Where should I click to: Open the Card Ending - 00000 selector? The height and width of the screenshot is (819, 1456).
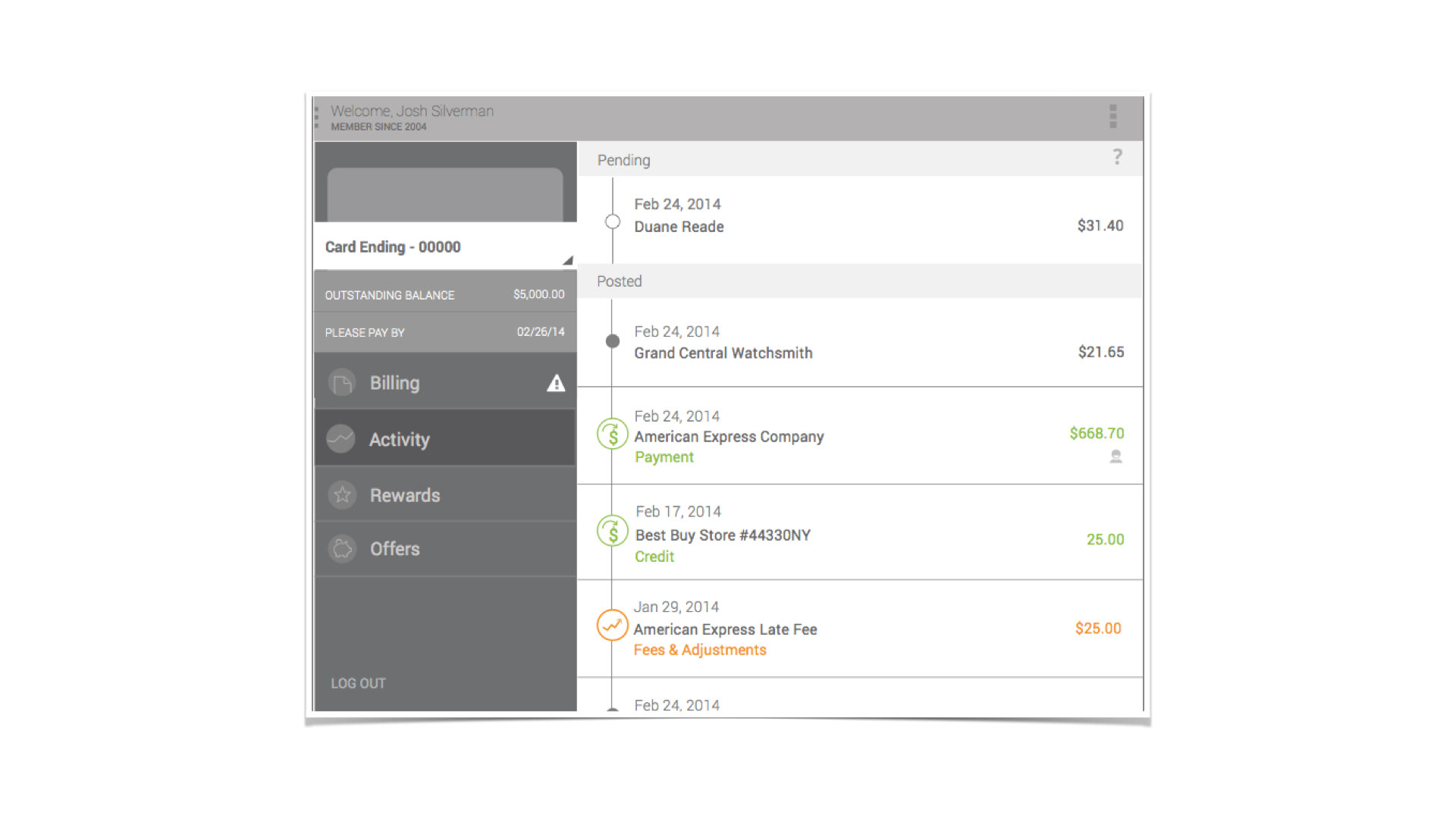(x=445, y=246)
